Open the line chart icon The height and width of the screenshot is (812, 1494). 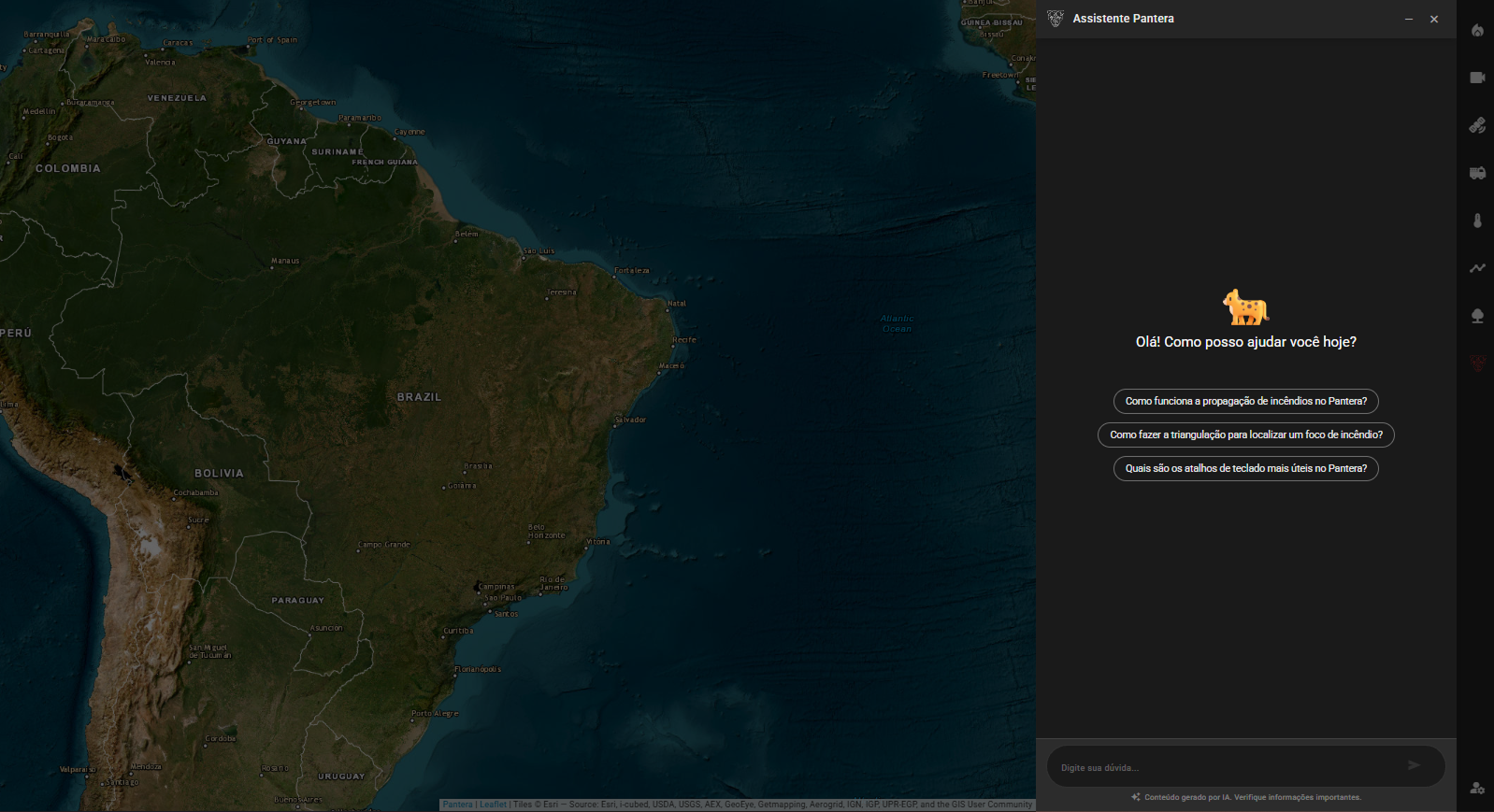click(x=1477, y=268)
